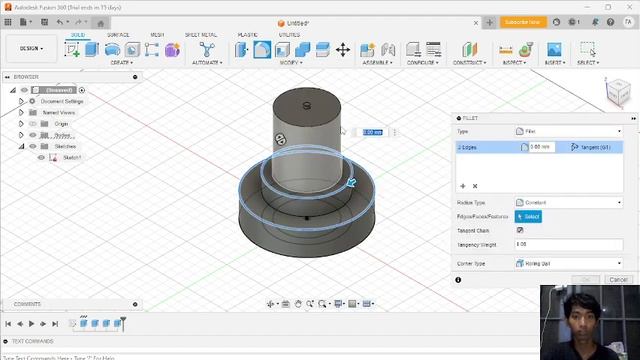
Task: Toggle visibility of Origin folder
Action: pyautogui.click(x=33, y=124)
